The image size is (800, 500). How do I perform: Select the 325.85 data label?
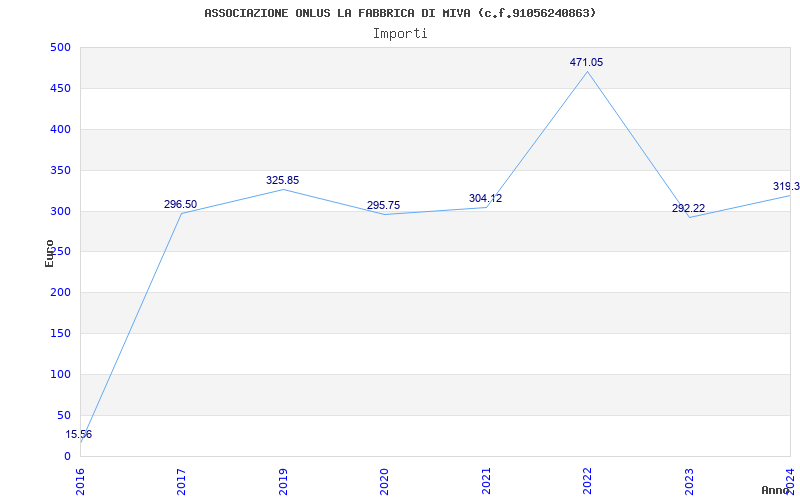pos(282,181)
